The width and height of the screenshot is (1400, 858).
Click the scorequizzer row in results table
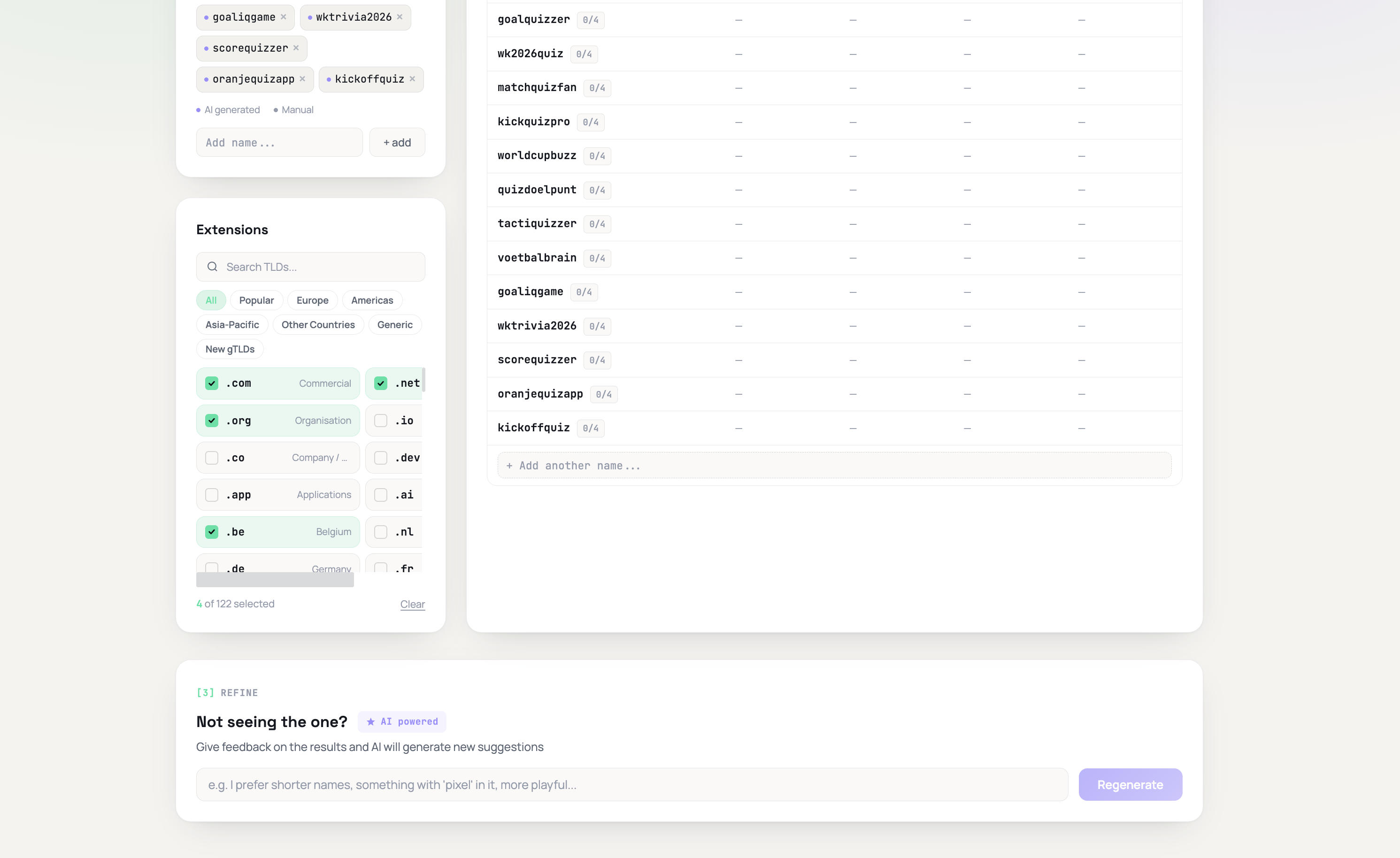[x=835, y=360]
